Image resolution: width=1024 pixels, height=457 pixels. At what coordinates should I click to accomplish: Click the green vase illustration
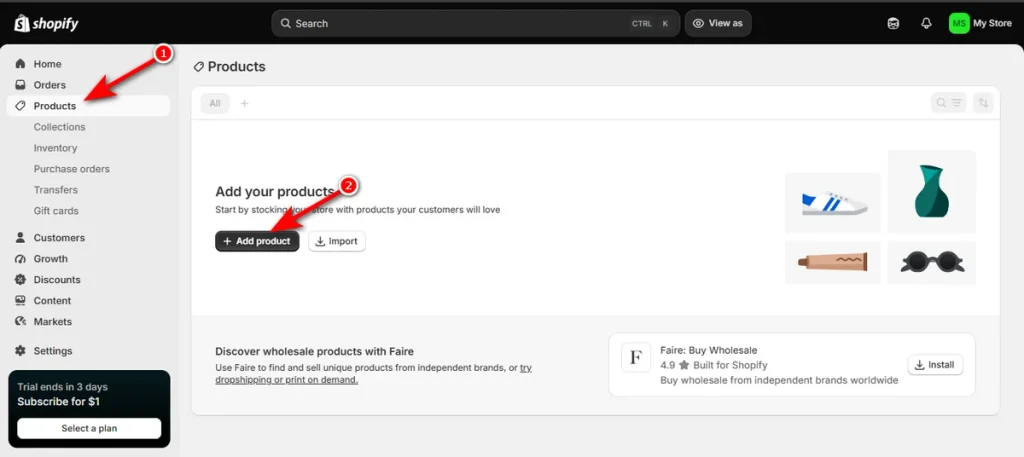(x=931, y=191)
